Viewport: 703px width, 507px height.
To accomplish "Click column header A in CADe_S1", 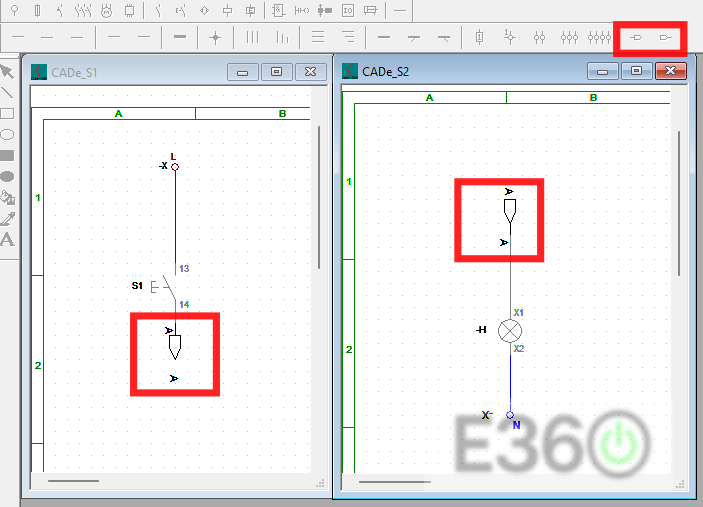I will tap(118, 113).
